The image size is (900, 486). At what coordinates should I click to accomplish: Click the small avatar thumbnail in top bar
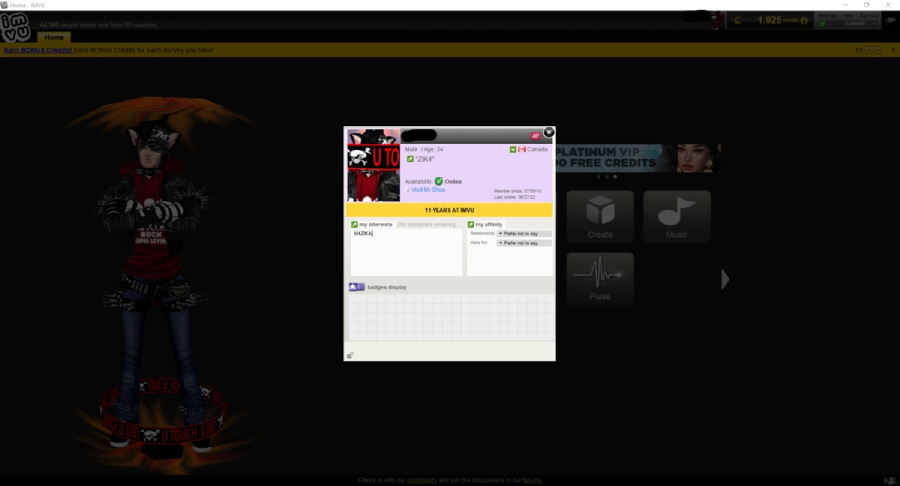pos(719,21)
